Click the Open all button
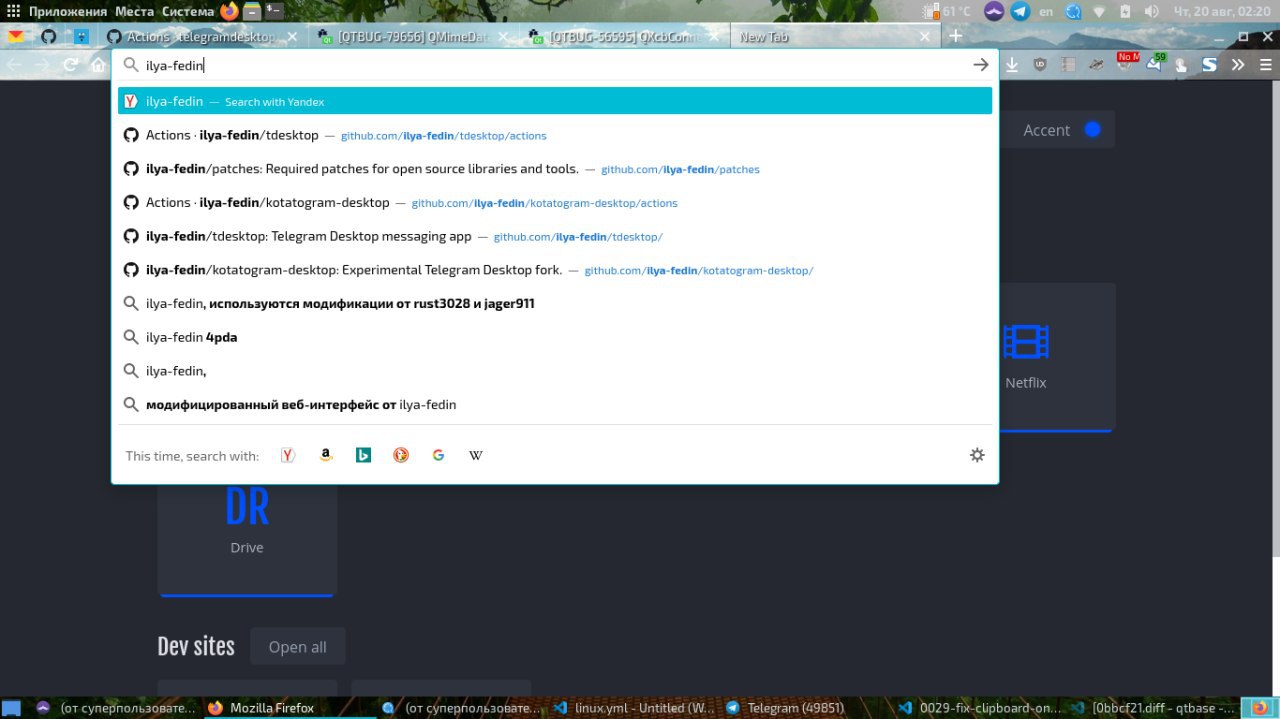Screen dimensions: 1280x719 297,647
